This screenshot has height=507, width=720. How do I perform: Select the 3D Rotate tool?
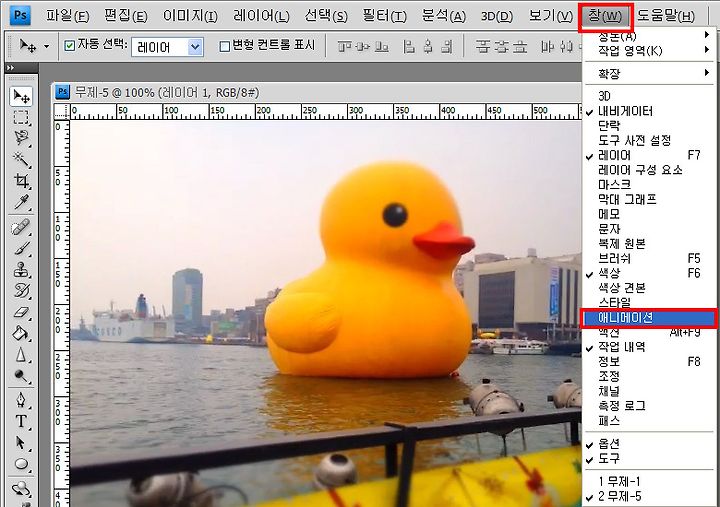point(21,489)
